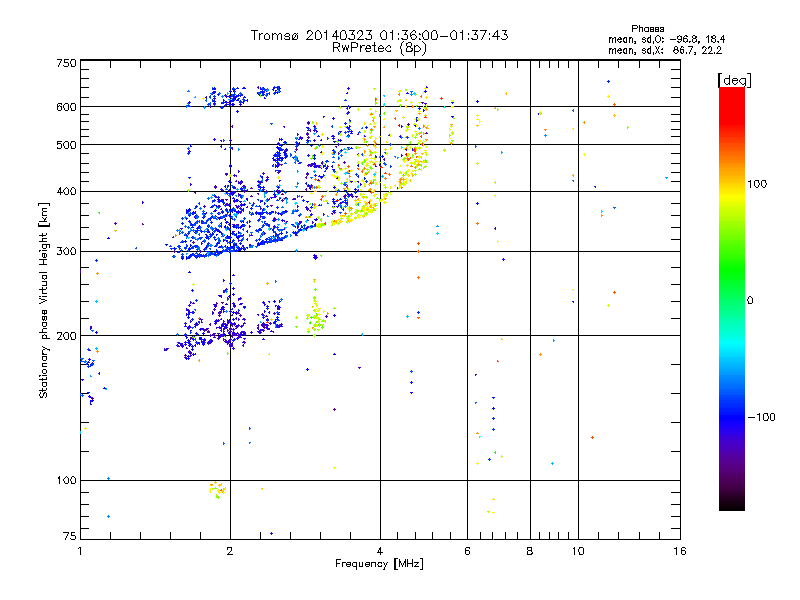800x600 pixels.
Task: Click the yellow-orange point cluster just below 100 km
Action: click(218, 489)
